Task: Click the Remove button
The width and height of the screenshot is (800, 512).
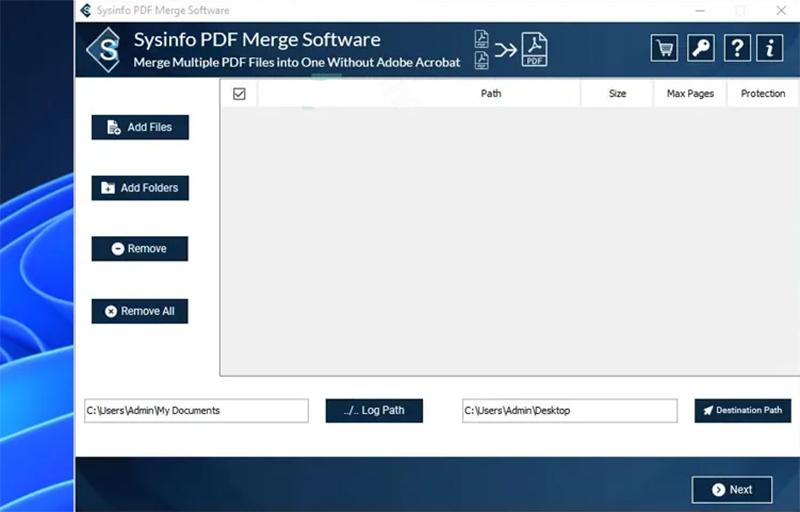Action: pos(139,248)
